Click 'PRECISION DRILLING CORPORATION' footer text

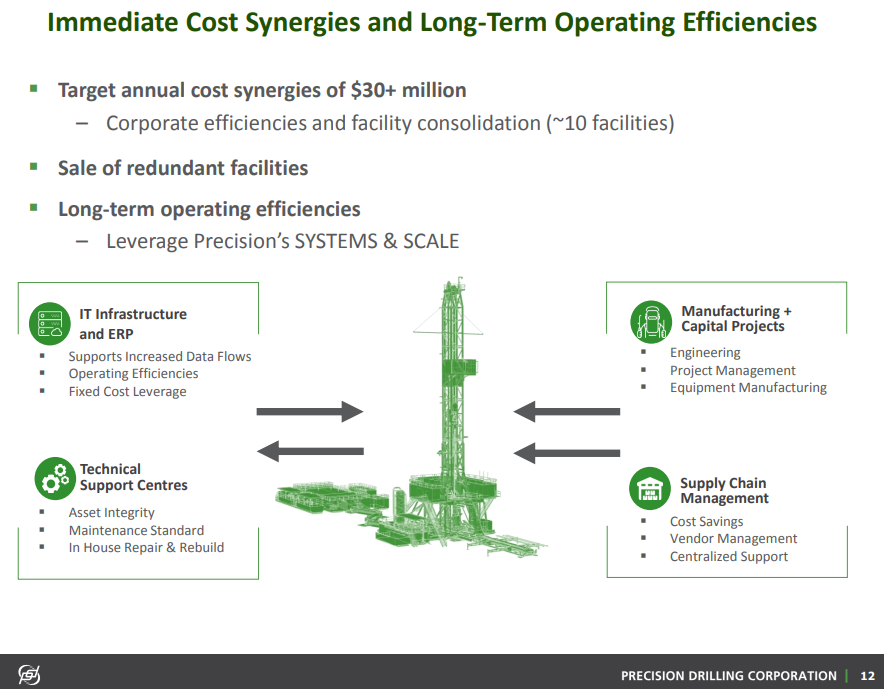click(x=728, y=675)
